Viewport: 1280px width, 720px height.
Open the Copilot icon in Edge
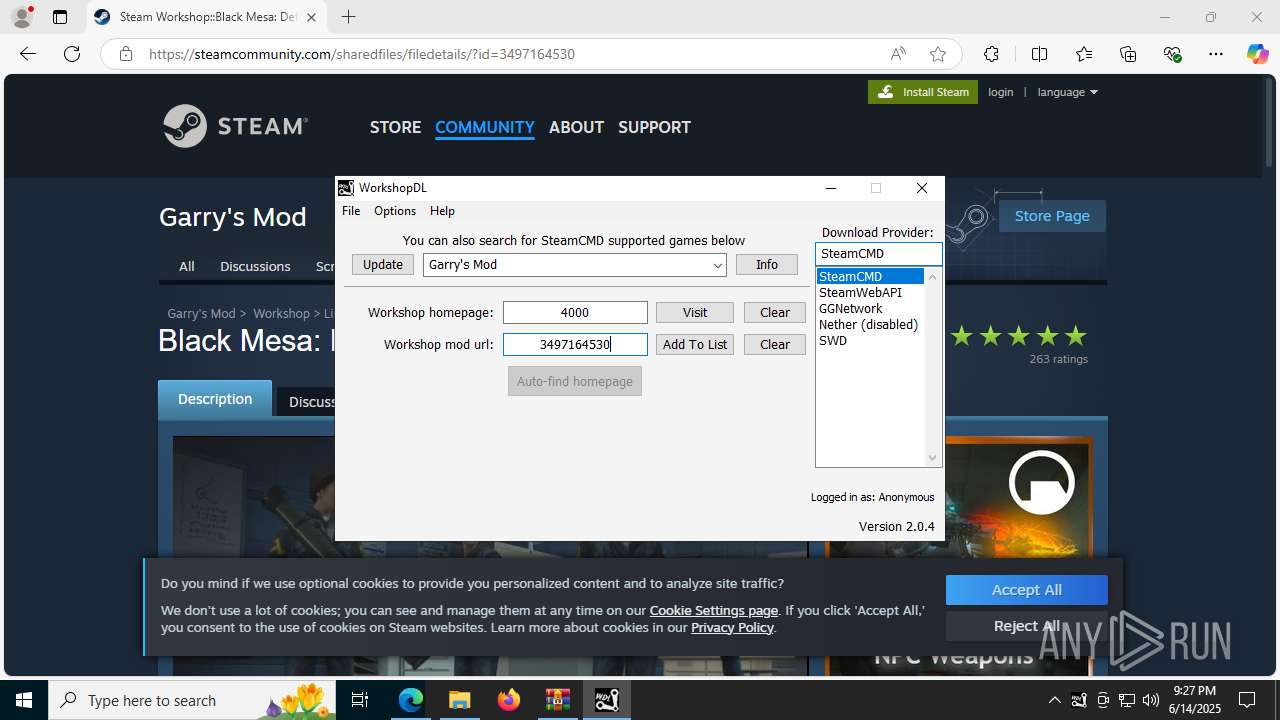pyautogui.click(x=1257, y=54)
